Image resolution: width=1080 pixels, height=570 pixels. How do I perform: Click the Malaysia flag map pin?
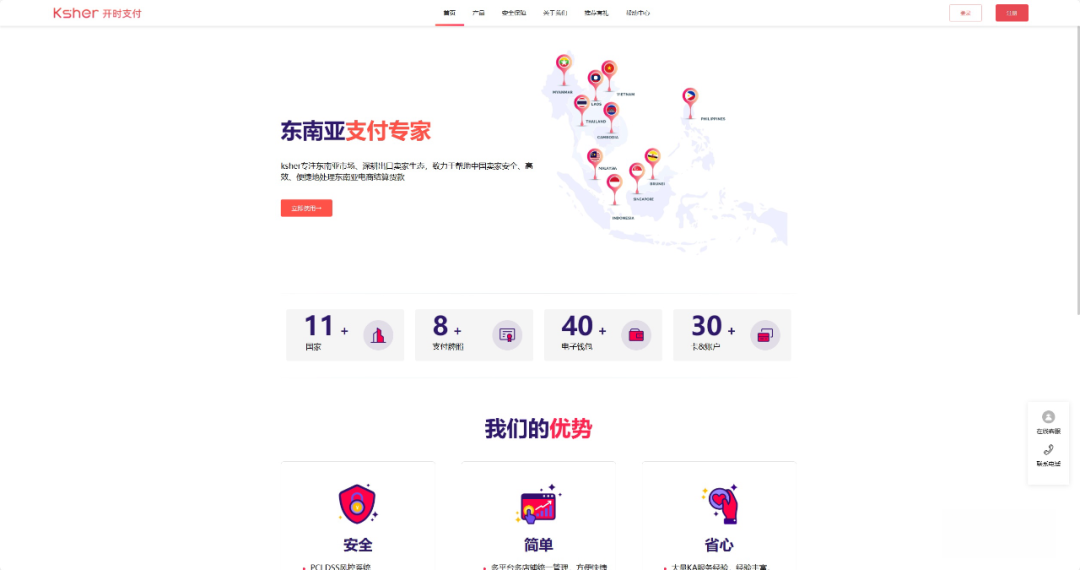point(594,164)
